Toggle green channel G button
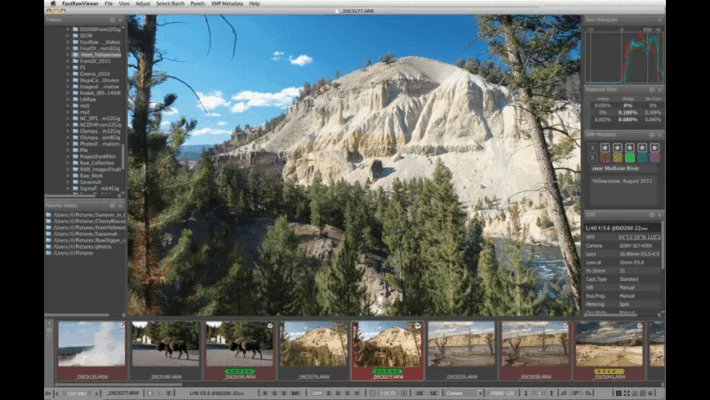Viewport: 710px width, 400px height. (x=274, y=393)
